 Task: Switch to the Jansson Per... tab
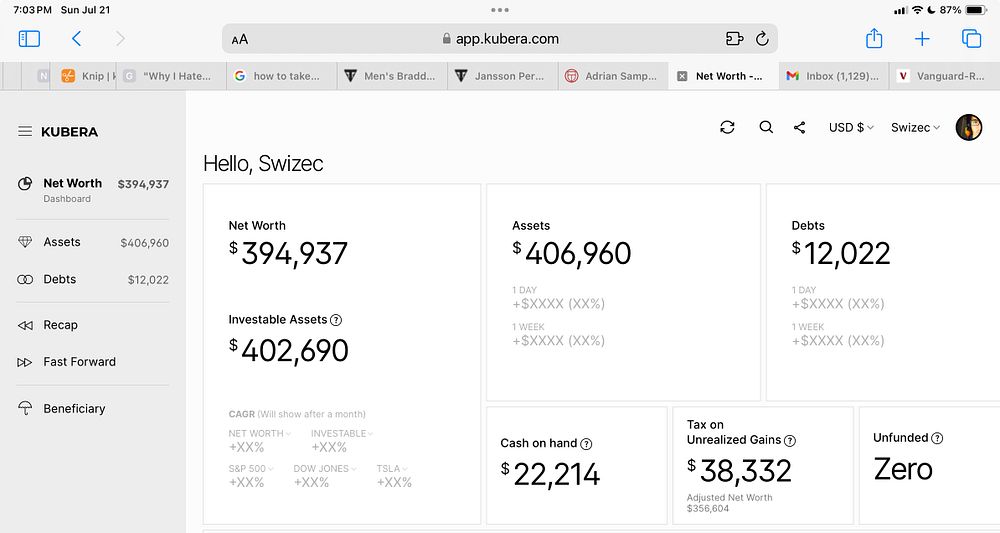point(503,76)
